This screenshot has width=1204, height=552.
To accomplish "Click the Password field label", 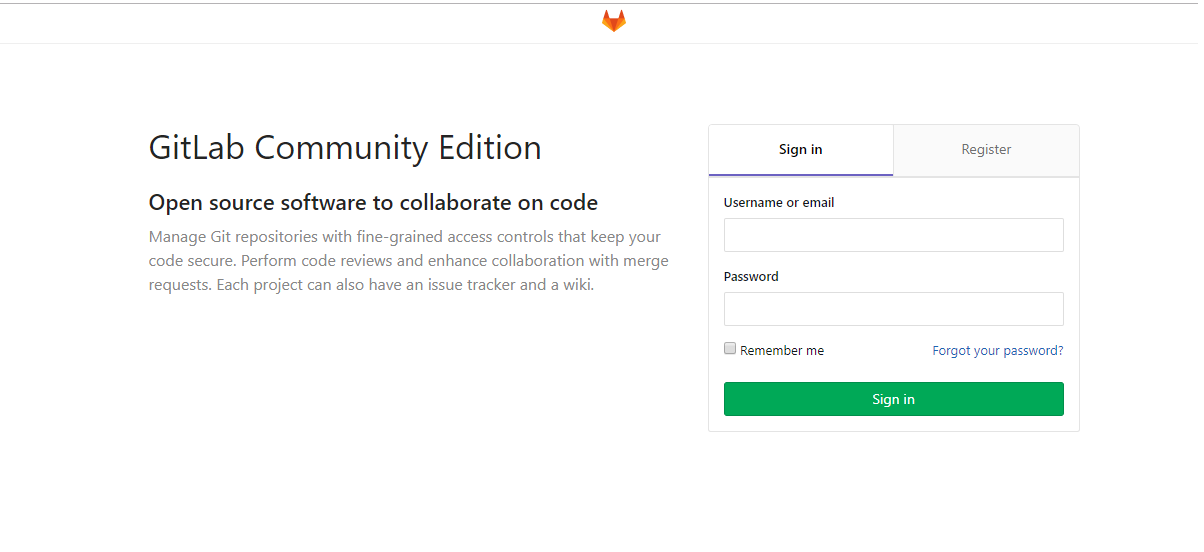I will point(751,276).
